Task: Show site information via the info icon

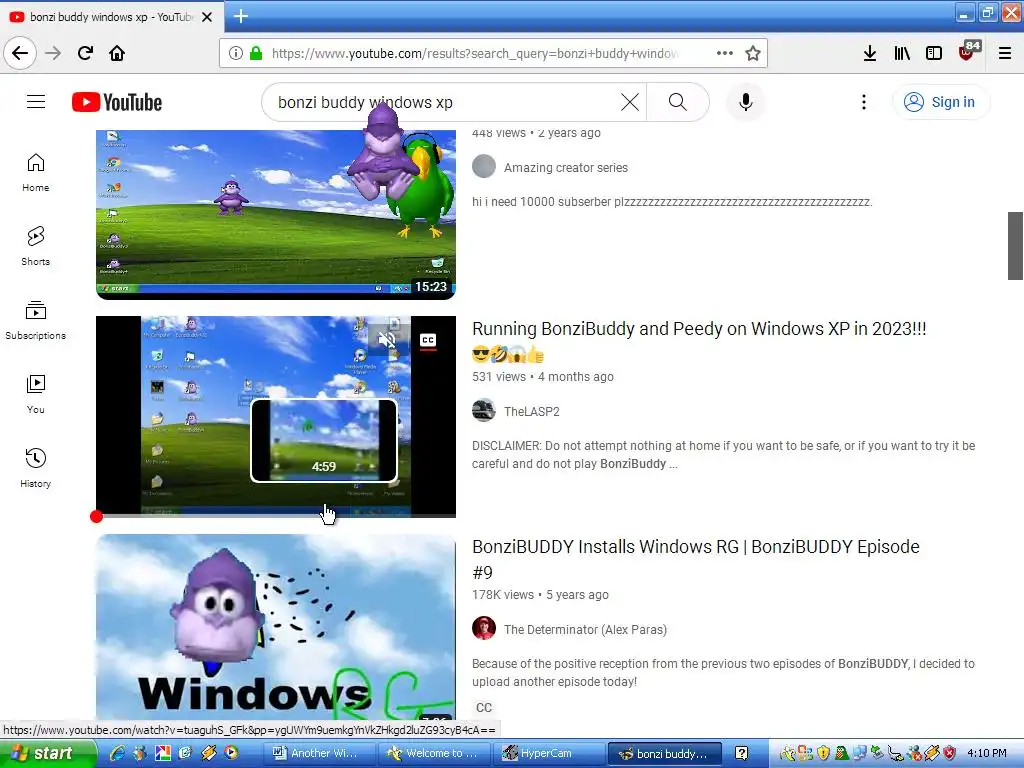Action: pyautogui.click(x=236, y=53)
